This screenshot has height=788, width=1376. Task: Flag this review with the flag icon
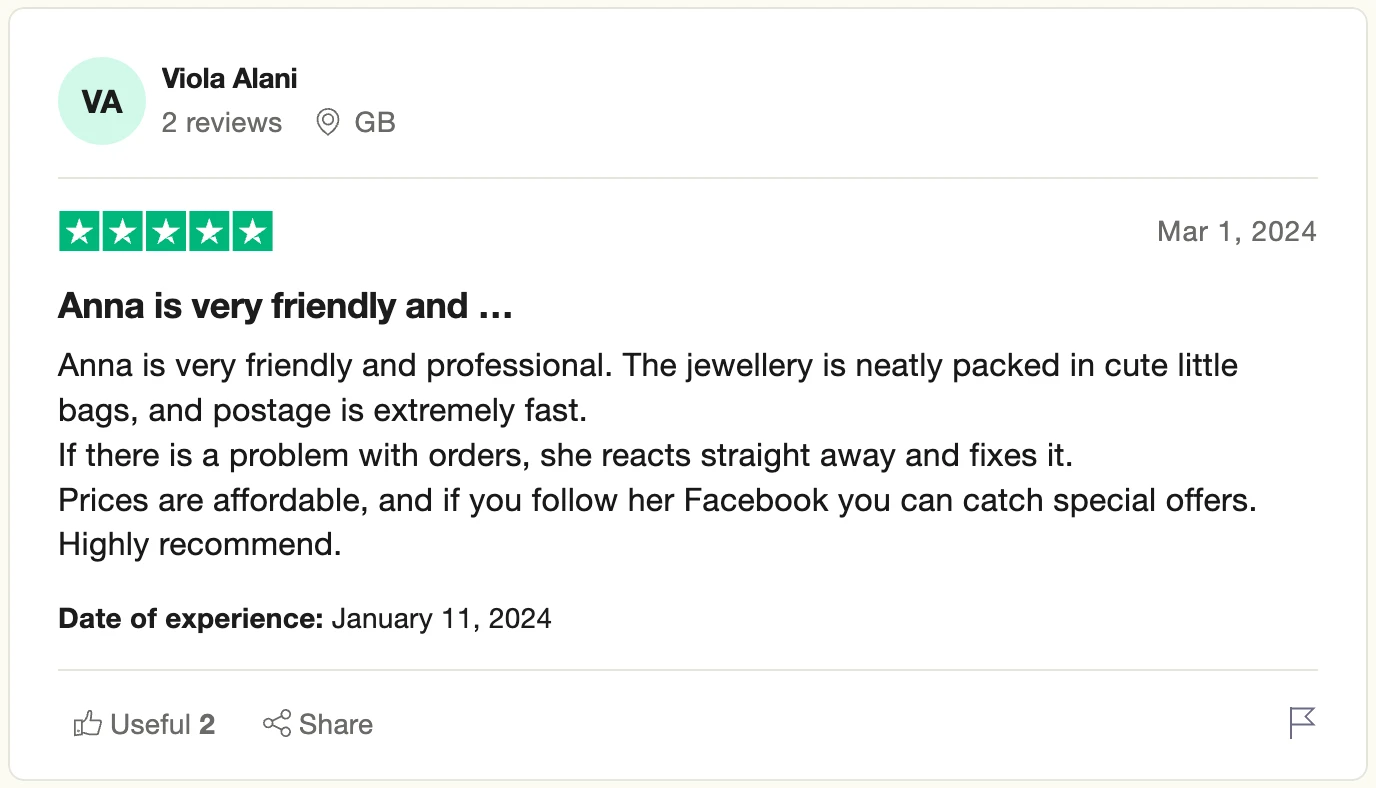1302,722
